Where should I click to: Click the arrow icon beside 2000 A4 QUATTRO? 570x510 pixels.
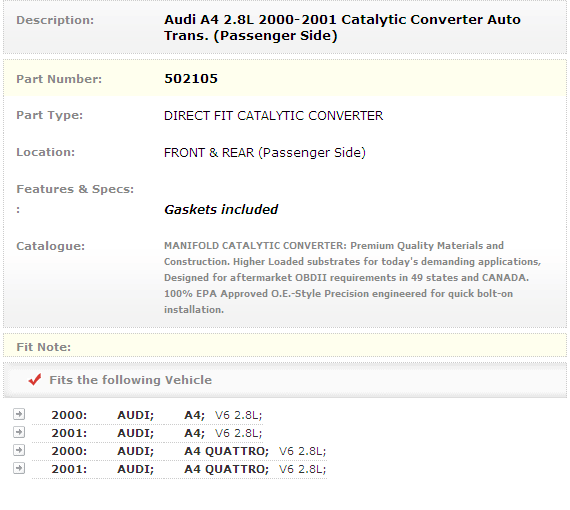click(19, 450)
